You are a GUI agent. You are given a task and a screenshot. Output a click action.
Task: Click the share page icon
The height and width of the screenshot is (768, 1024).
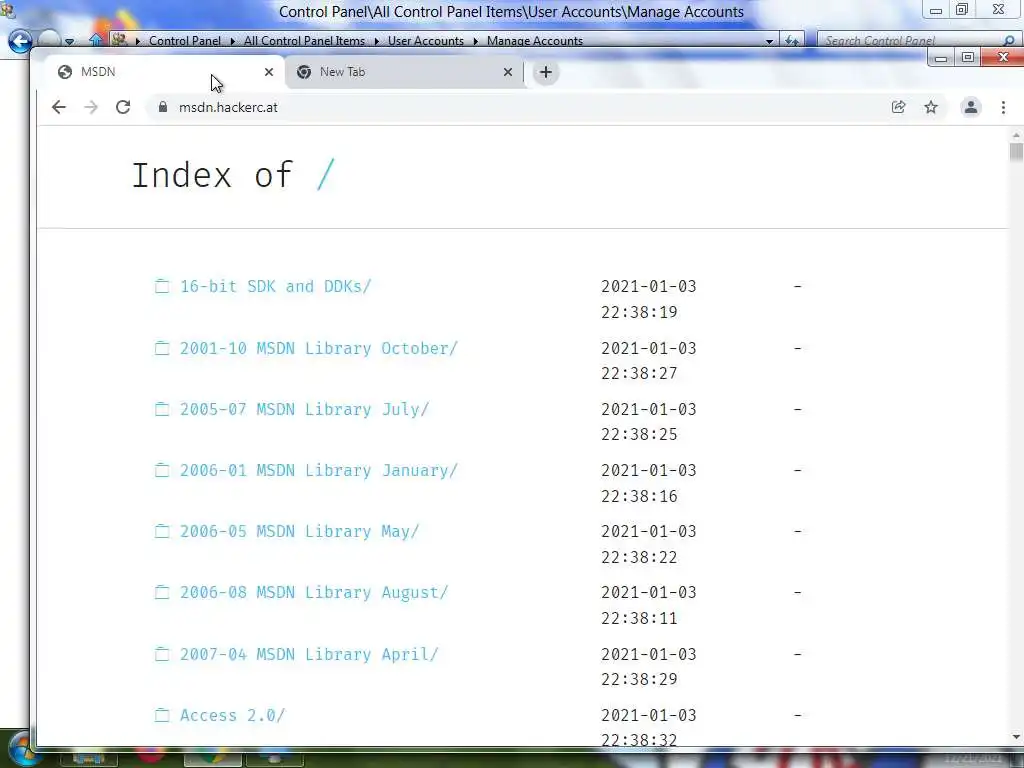click(x=899, y=107)
